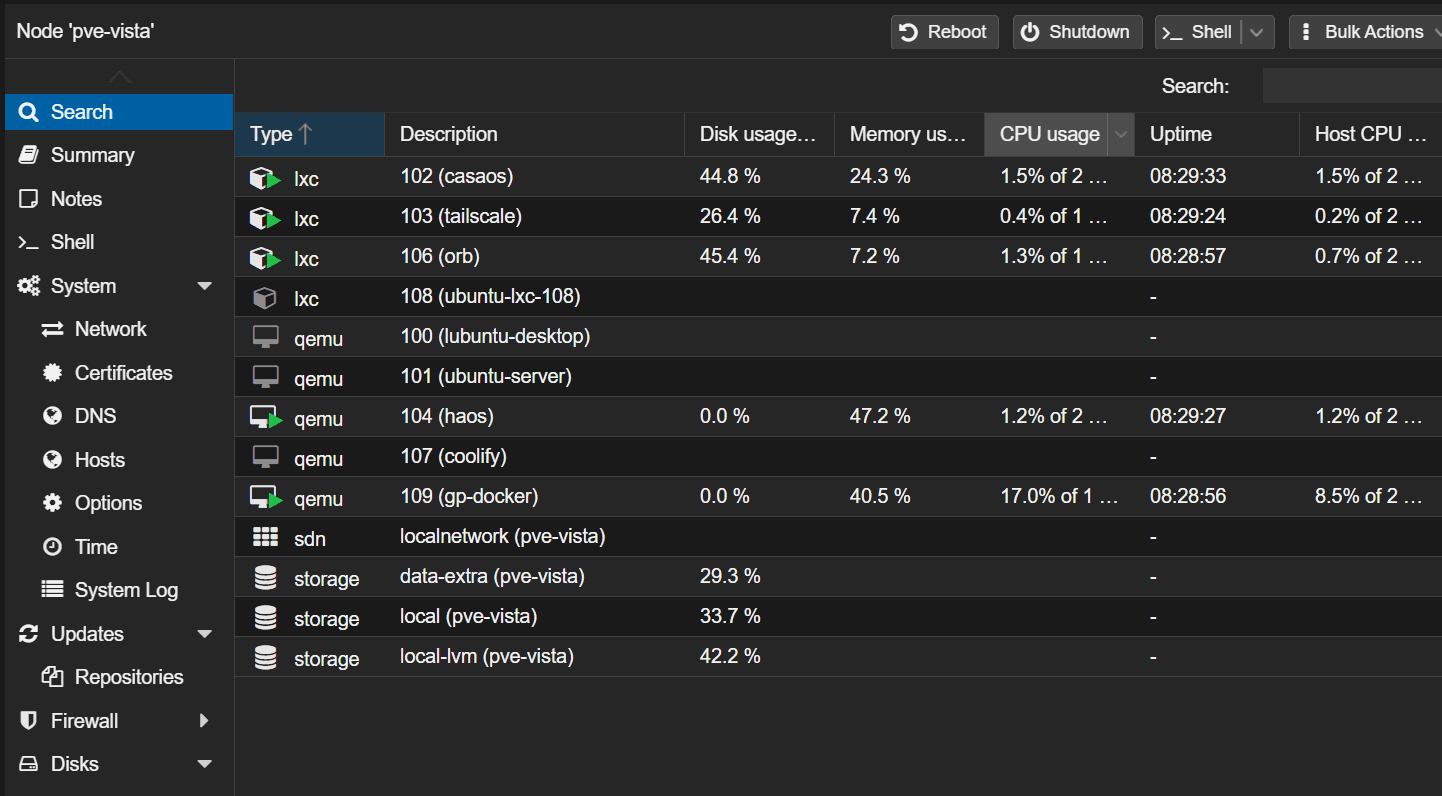Collapse the Updates section in sidebar
1442x796 pixels.
tap(205, 634)
